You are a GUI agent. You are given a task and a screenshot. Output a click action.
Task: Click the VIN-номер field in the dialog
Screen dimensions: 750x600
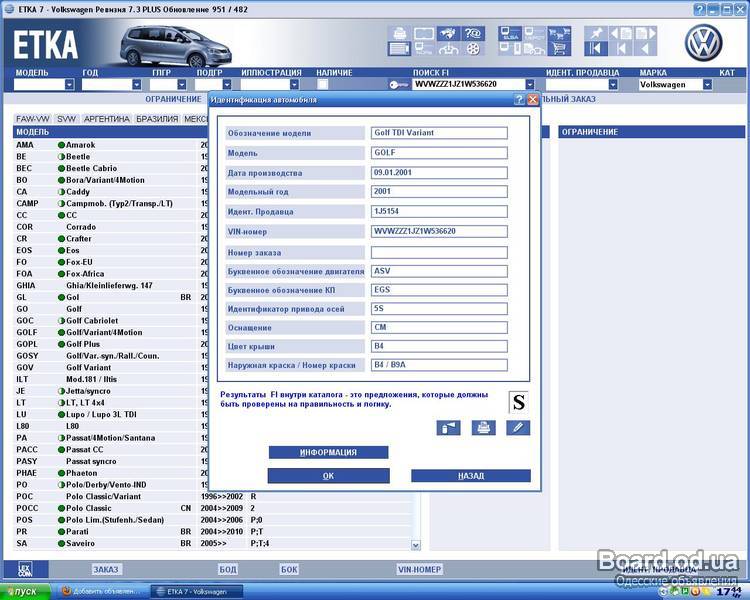(x=439, y=231)
